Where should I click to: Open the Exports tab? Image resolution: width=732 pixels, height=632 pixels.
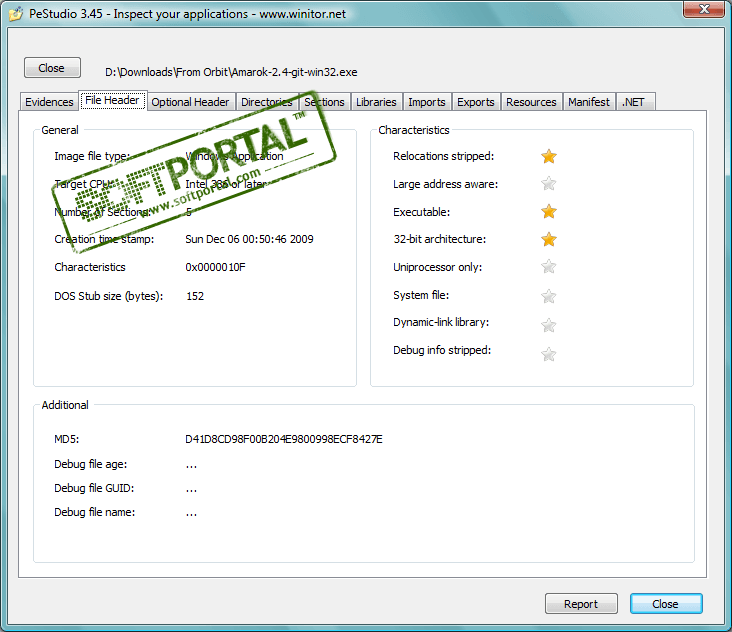(475, 102)
